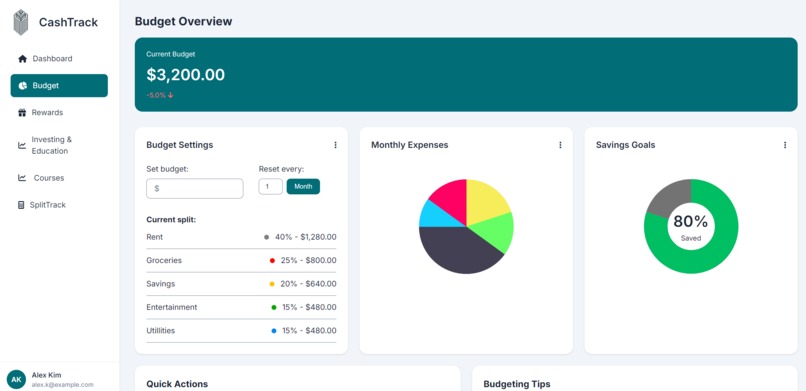The width and height of the screenshot is (806, 391).
Task: Click the Month reset period button
Action: click(303, 187)
